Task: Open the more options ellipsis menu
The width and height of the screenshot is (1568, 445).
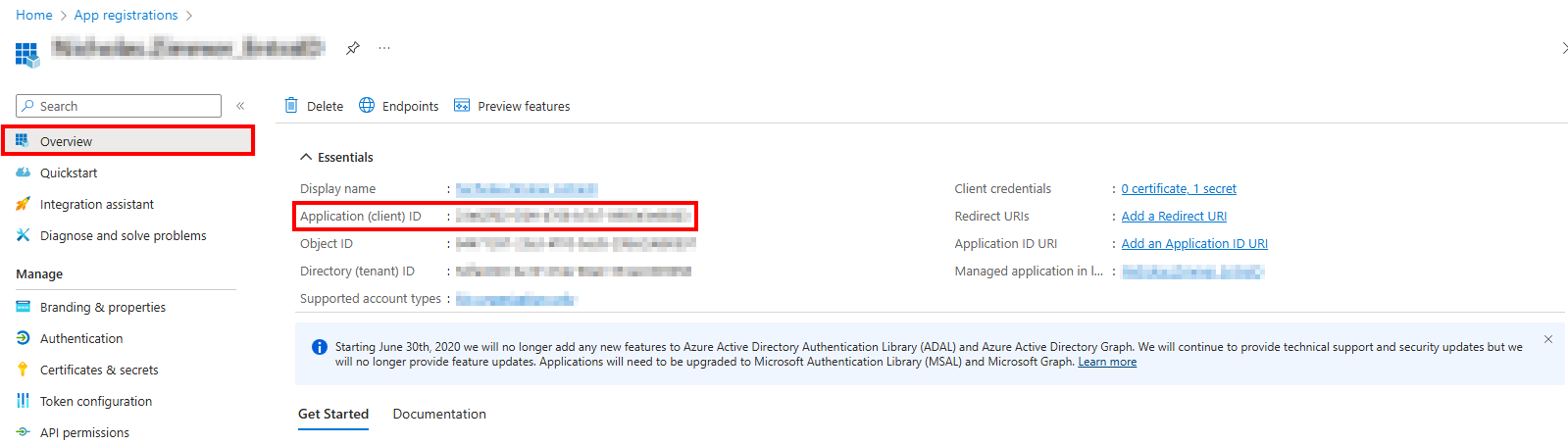Action: click(x=384, y=47)
